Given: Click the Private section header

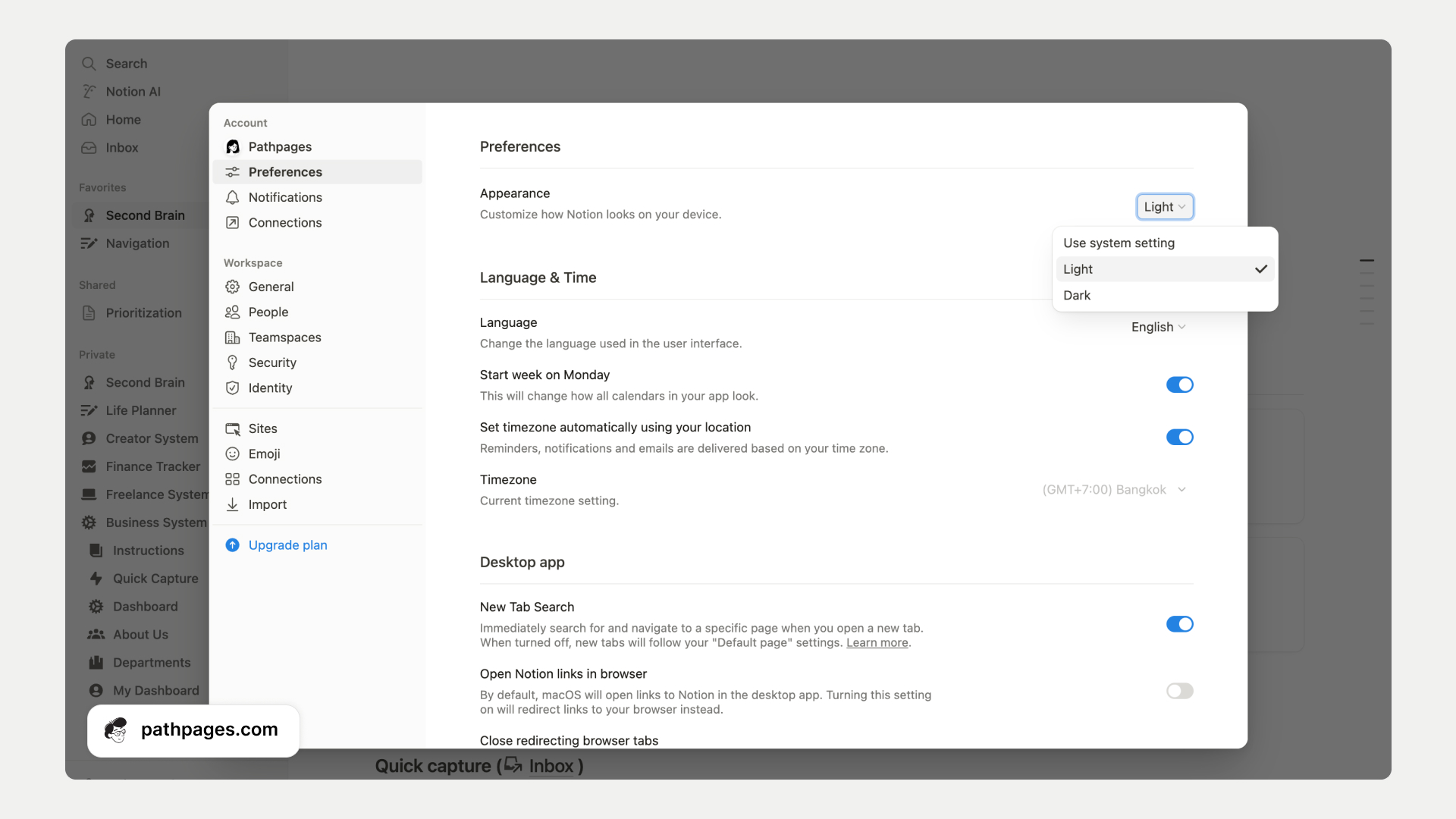Looking at the screenshot, I should pyautogui.click(x=97, y=355).
